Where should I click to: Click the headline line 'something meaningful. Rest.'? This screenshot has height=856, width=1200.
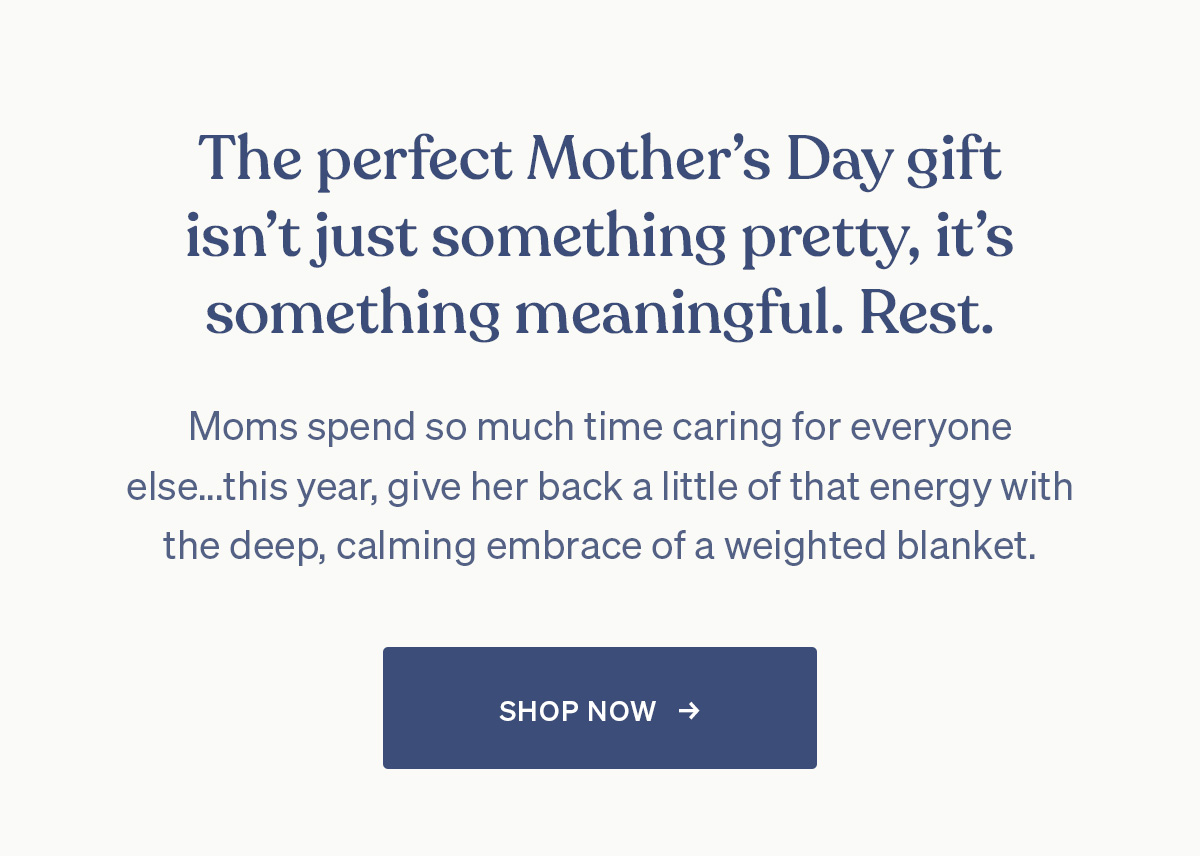(600, 312)
